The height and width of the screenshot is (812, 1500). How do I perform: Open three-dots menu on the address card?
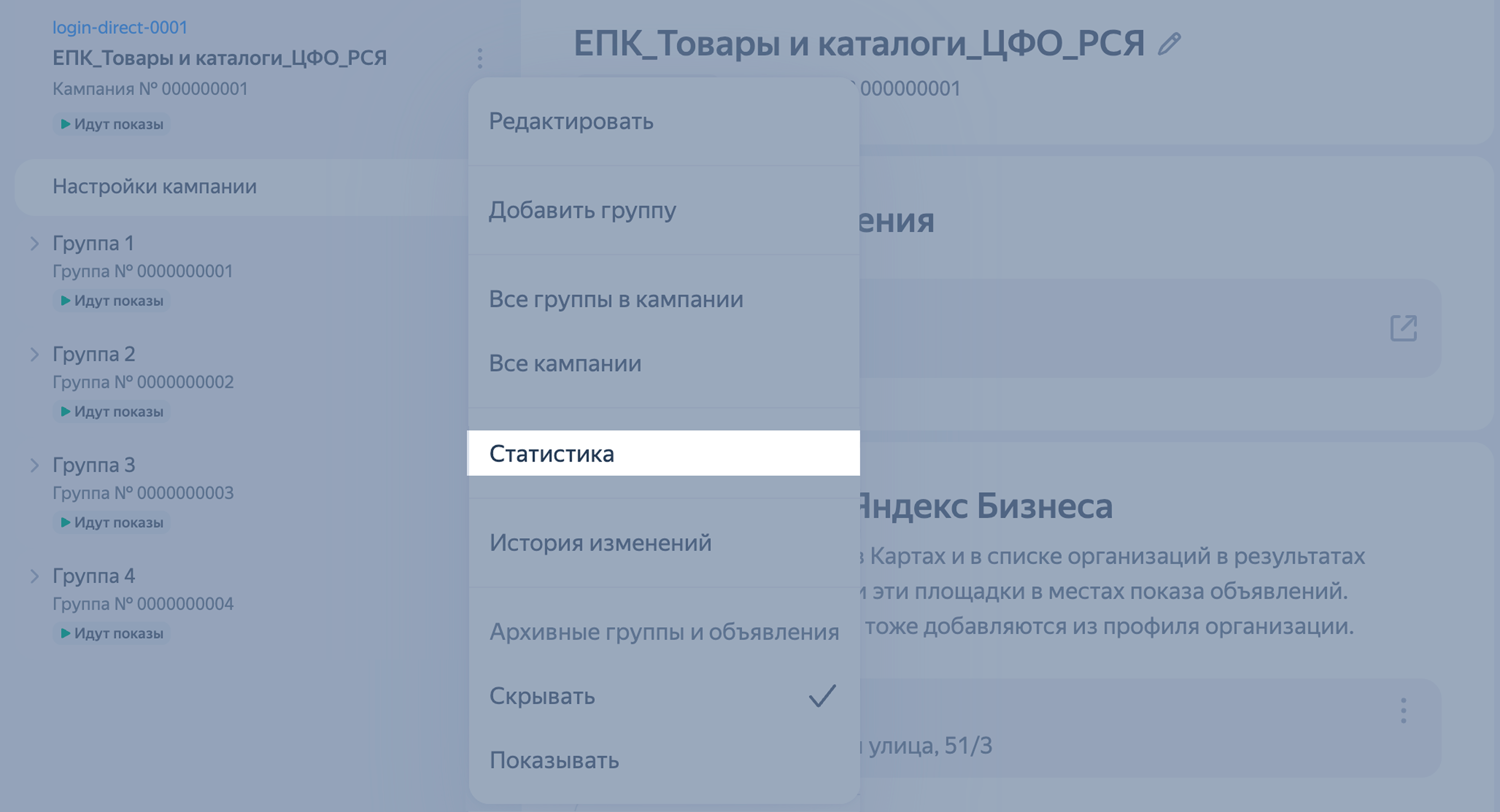[1403, 711]
